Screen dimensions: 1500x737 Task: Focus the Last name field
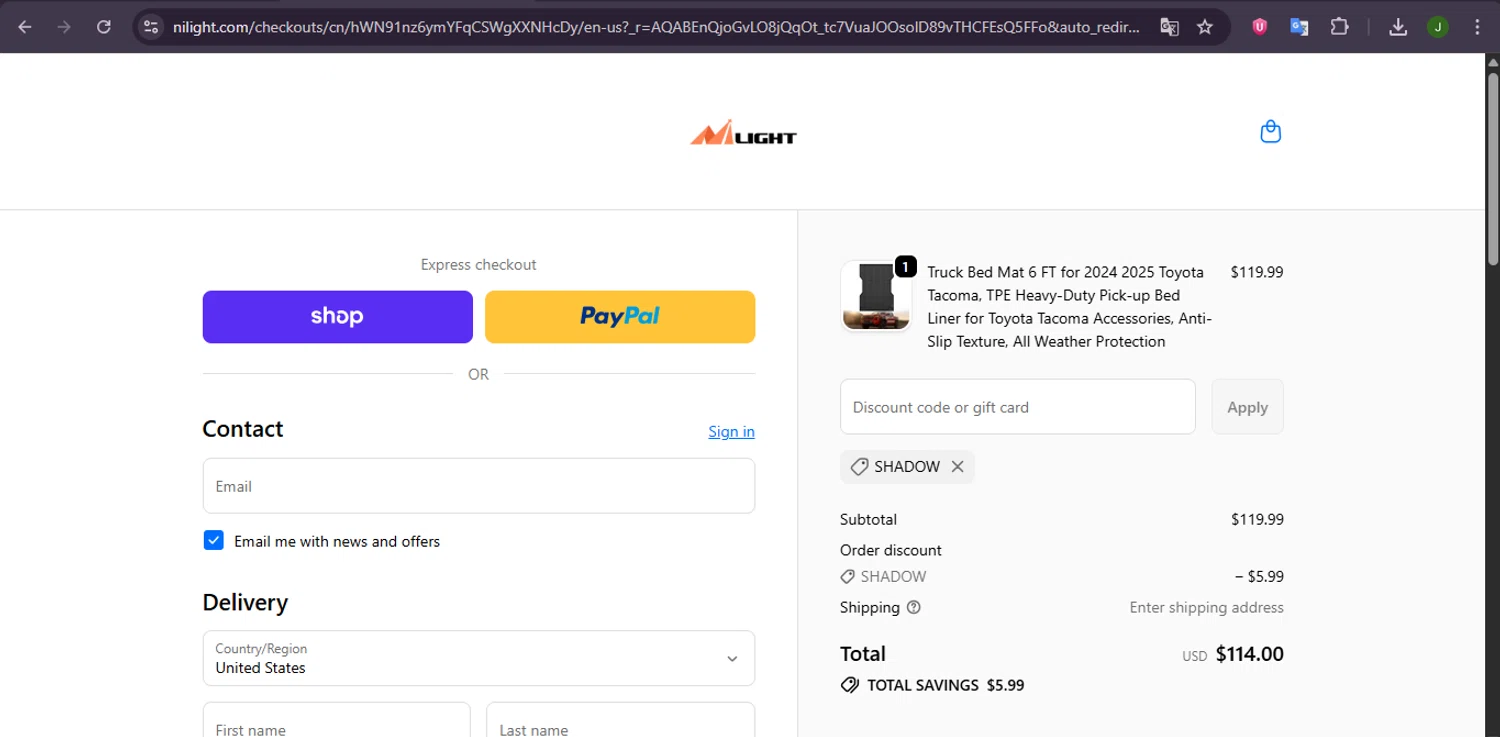pyautogui.click(x=620, y=722)
